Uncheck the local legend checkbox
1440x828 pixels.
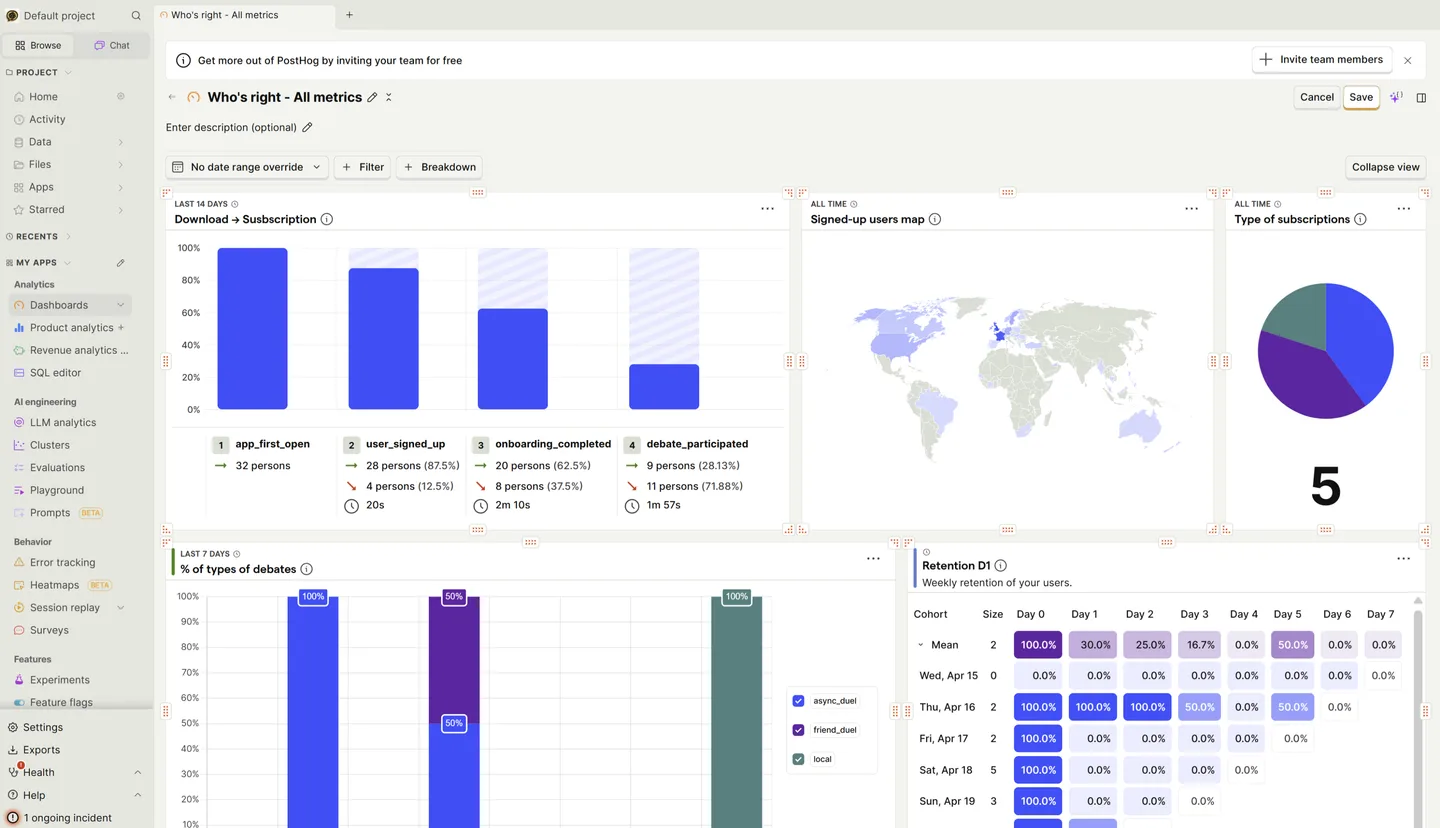pos(798,759)
